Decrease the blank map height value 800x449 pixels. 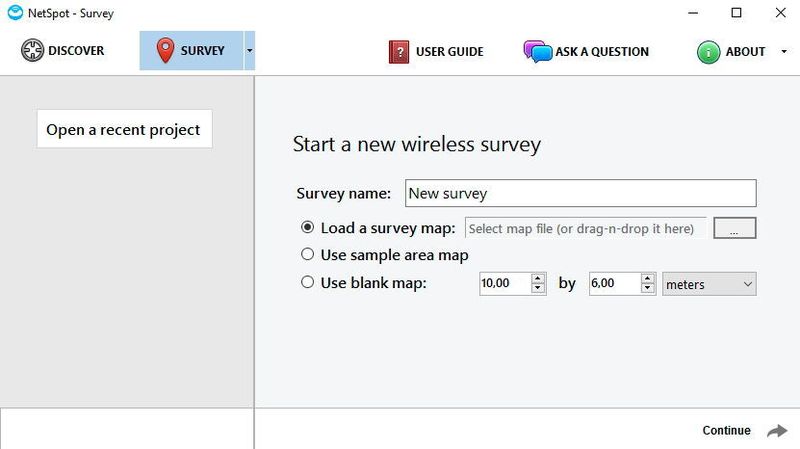(x=647, y=288)
